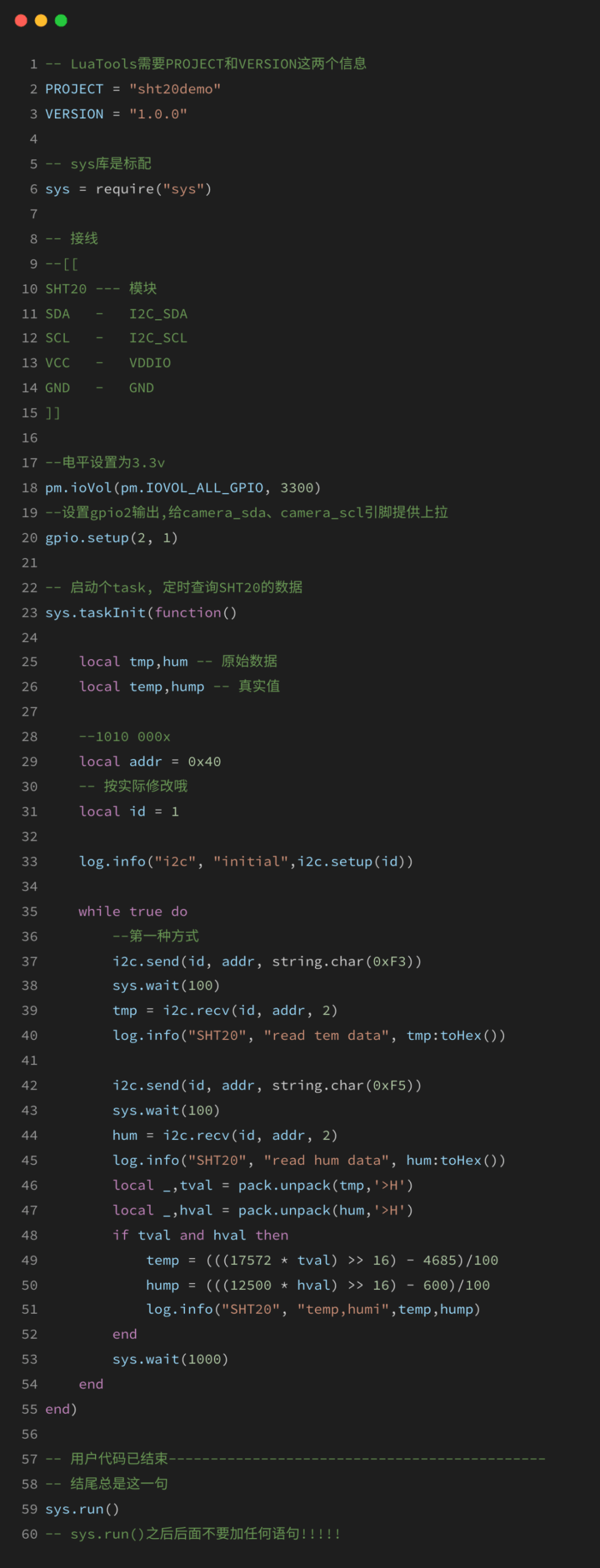Click the sys.wait(1000) call
600x1568 pixels.
click(x=170, y=1360)
